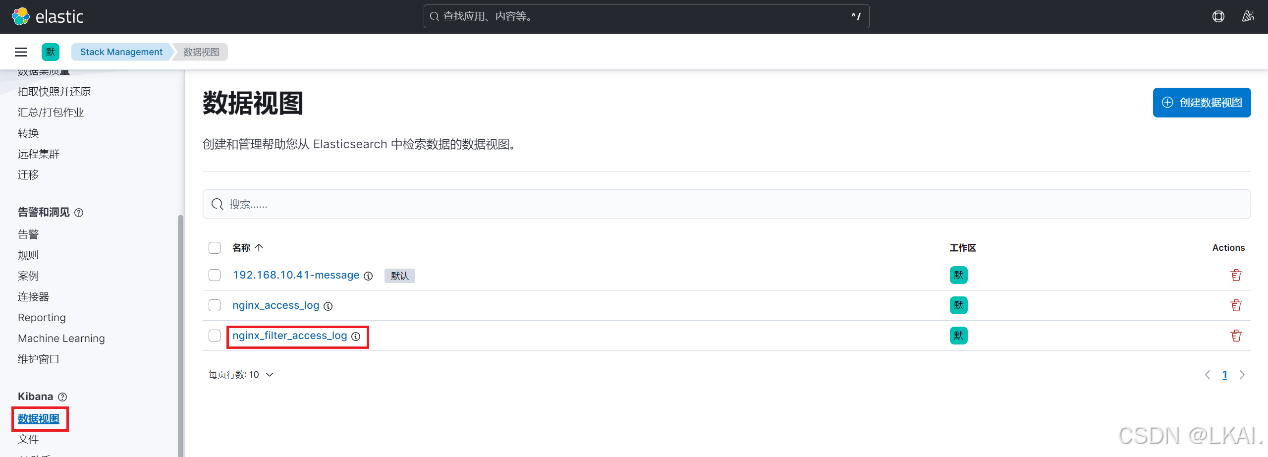Open 汇总/打包作业 in the sidebar
Viewport: 1268px width, 457px height.
(51, 112)
